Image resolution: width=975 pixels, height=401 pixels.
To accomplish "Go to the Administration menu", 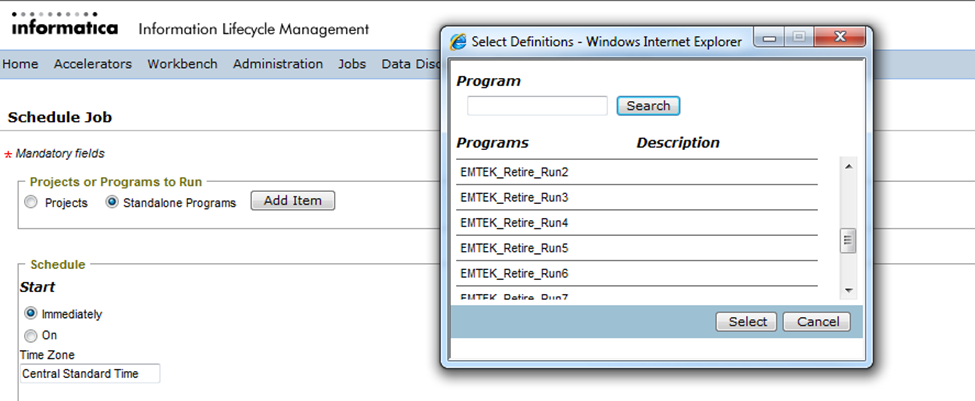I will tap(277, 64).
